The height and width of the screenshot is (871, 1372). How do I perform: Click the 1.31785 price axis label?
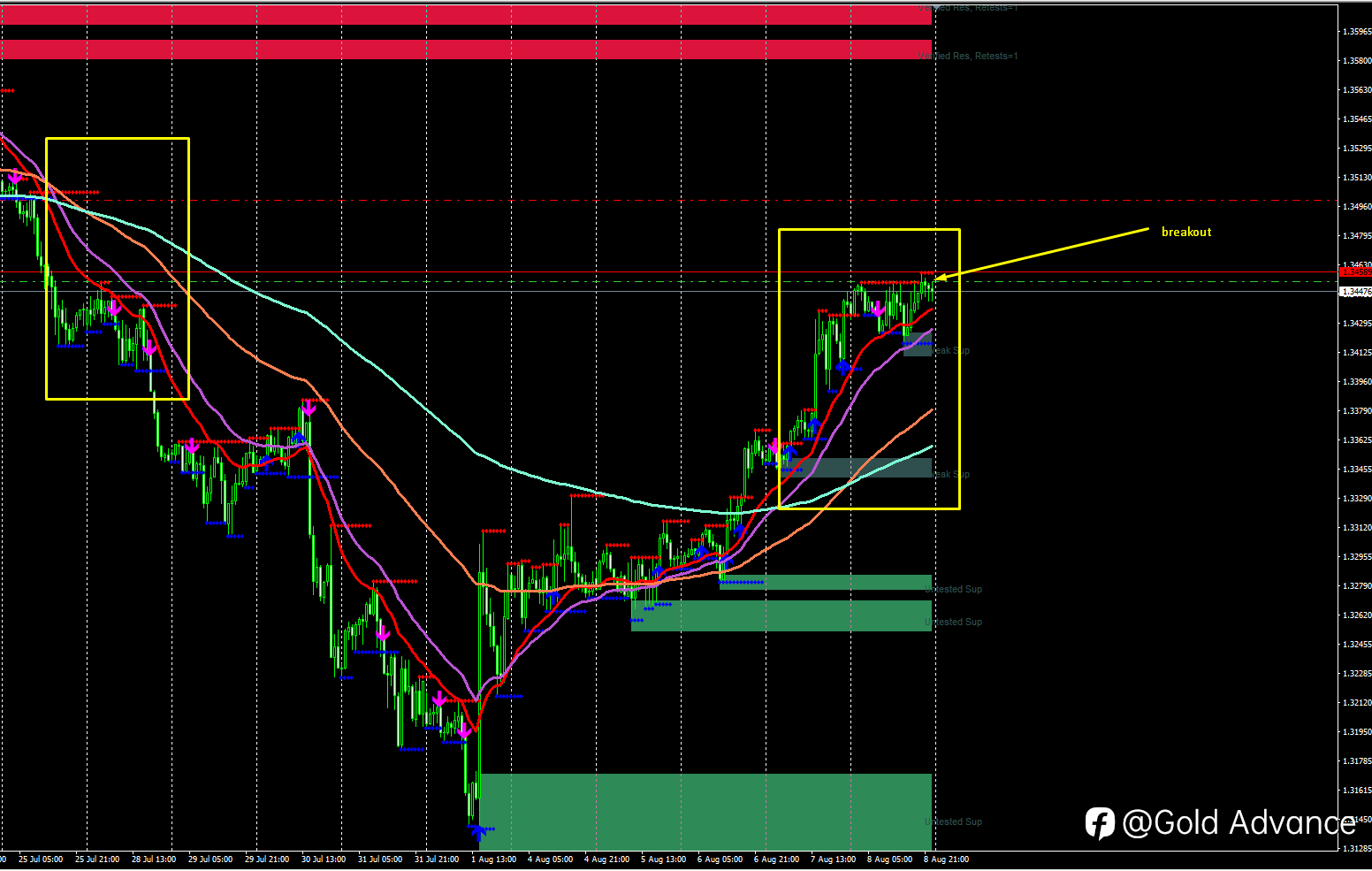click(x=1357, y=761)
